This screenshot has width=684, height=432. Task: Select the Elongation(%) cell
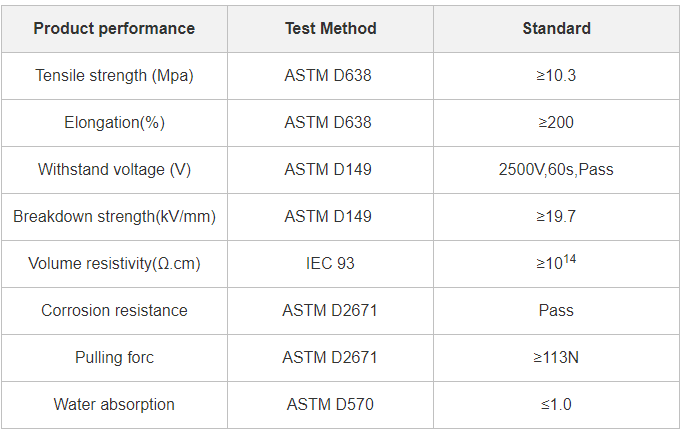(x=114, y=123)
